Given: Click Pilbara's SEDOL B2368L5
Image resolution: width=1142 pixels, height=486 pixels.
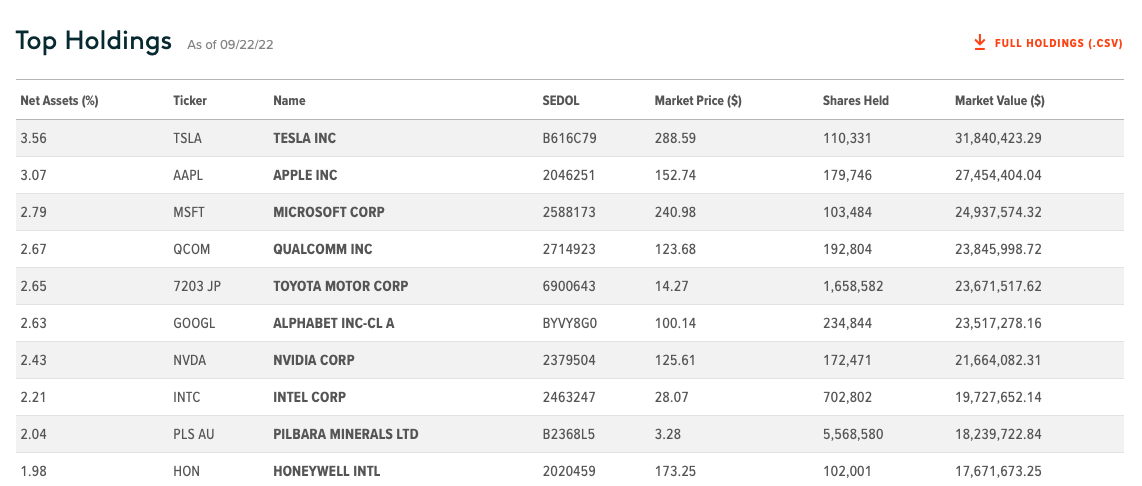Looking at the screenshot, I should [569, 434].
